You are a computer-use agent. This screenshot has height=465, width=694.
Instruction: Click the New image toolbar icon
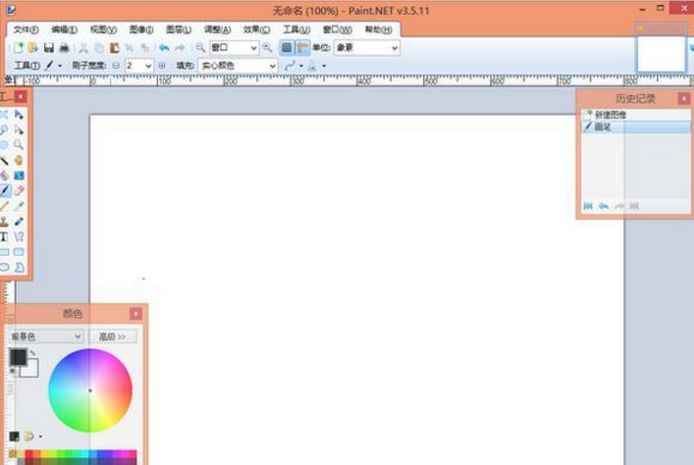19,47
